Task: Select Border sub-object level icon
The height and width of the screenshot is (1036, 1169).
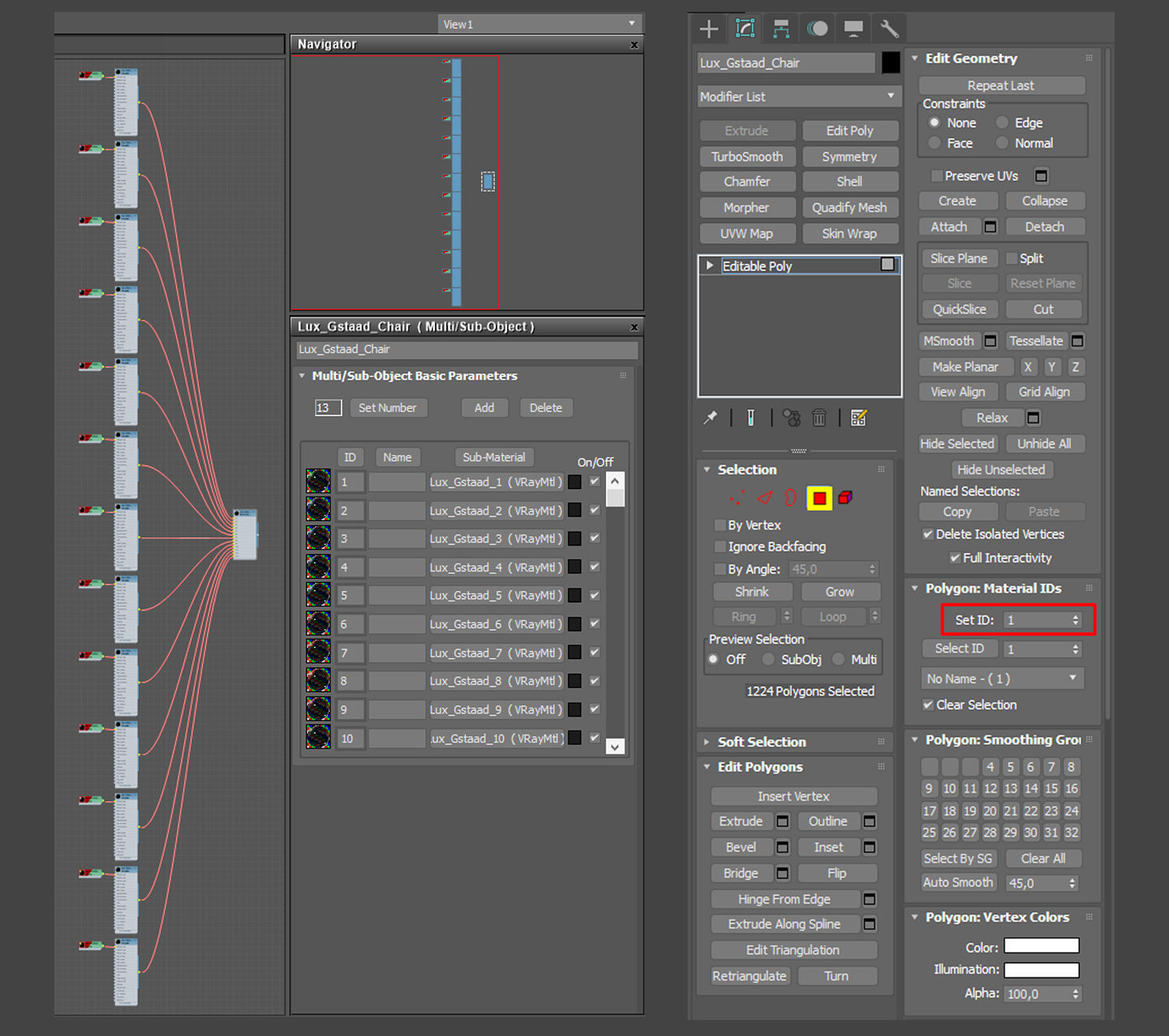Action: (x=790, y=498)
